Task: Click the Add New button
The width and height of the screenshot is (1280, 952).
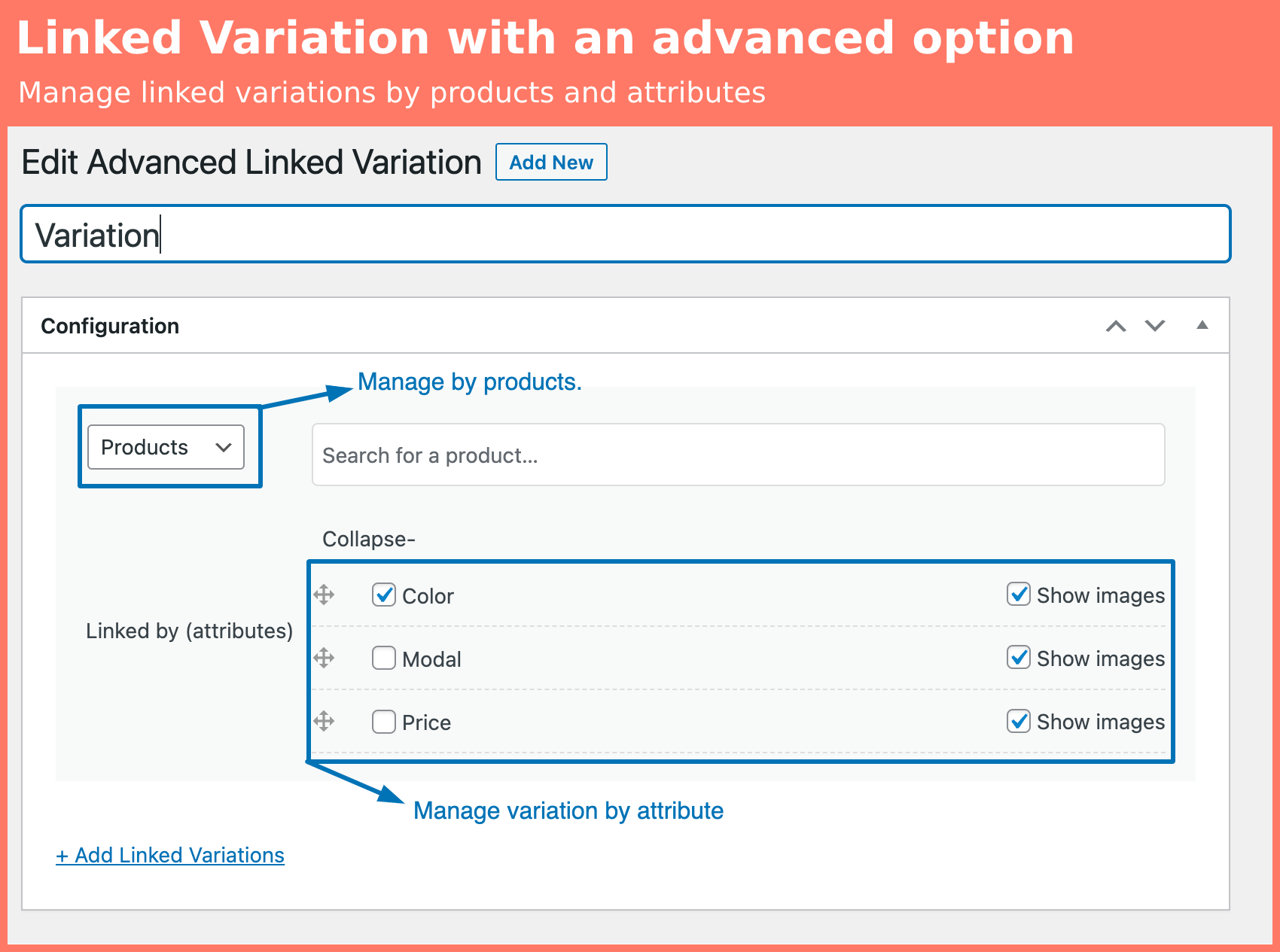Action: [x=551, y=162]
